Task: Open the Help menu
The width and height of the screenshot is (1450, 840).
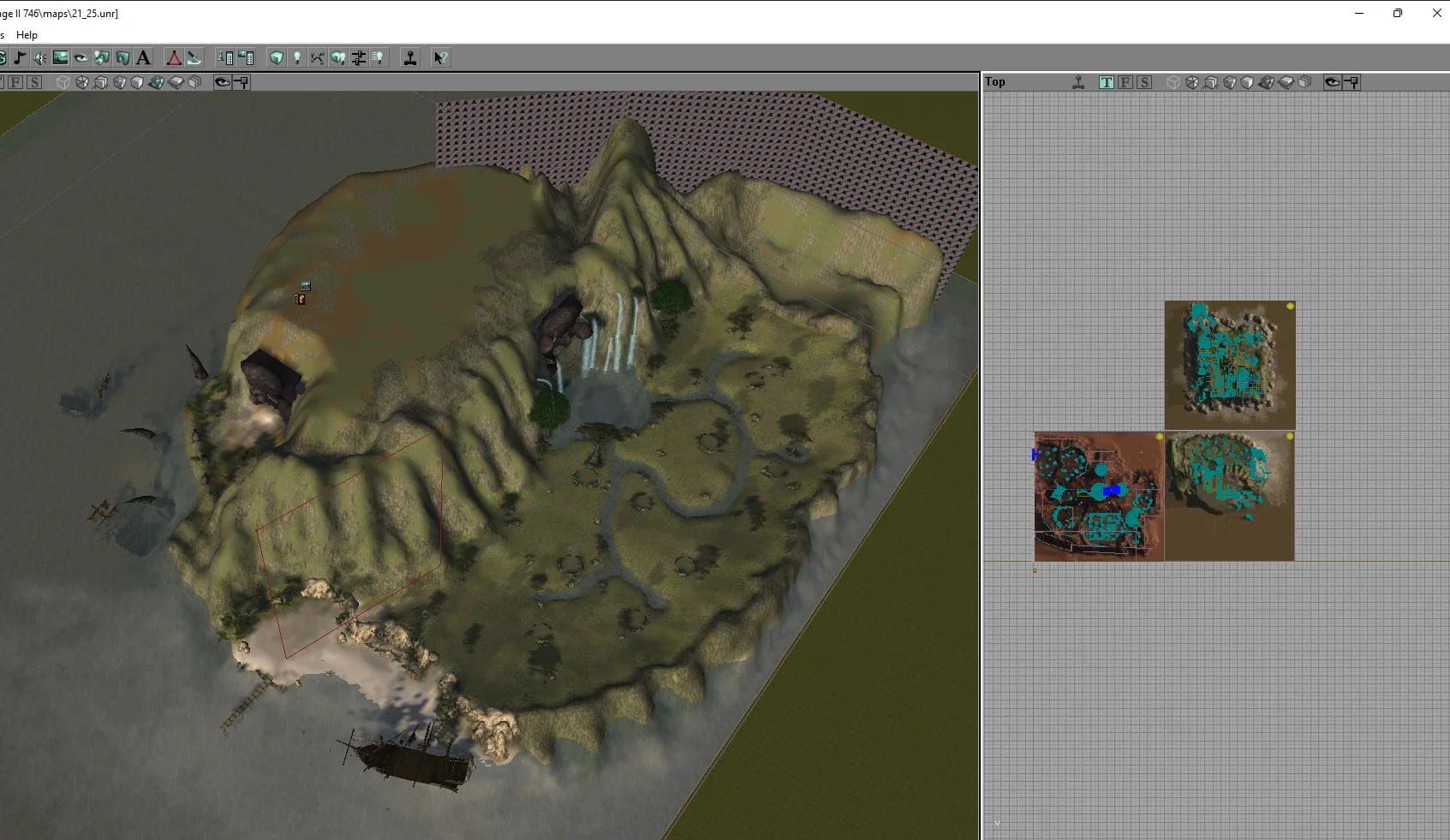Action: (27, 35)
